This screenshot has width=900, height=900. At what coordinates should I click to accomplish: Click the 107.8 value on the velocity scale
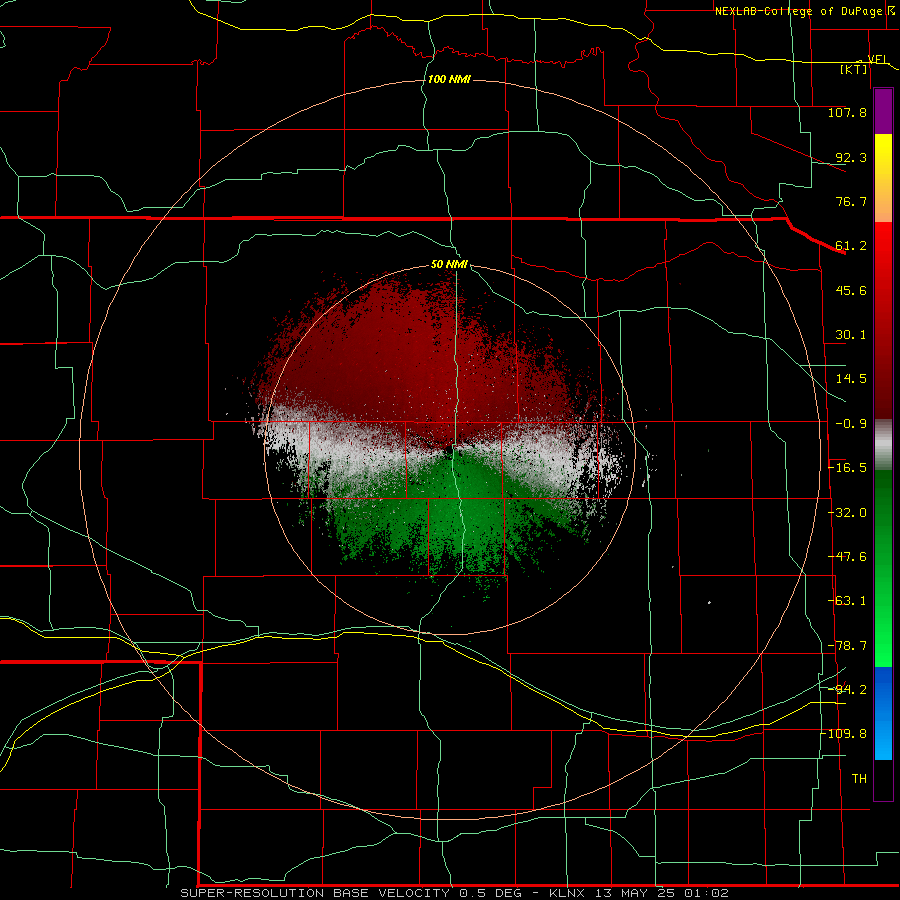tap(847, 112)
